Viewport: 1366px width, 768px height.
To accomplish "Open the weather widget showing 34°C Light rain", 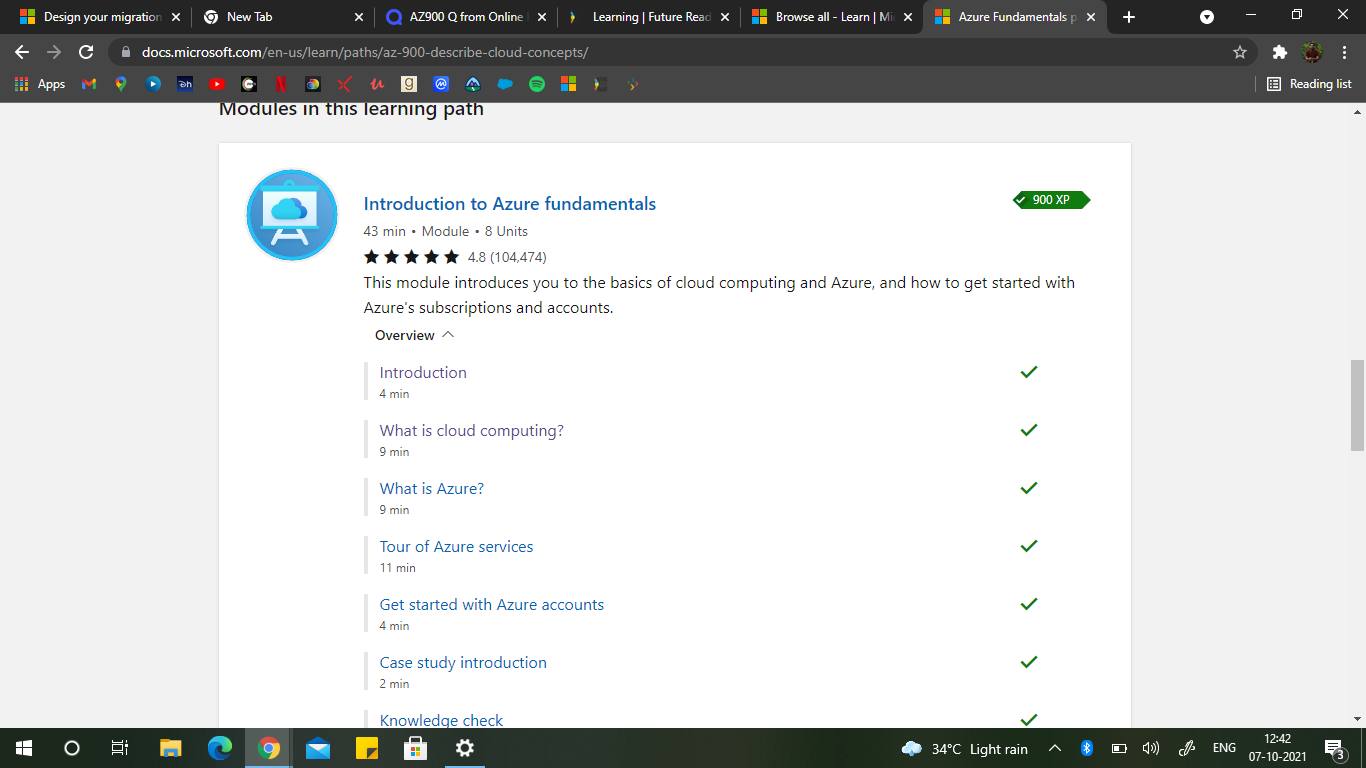I will point(964,748).
